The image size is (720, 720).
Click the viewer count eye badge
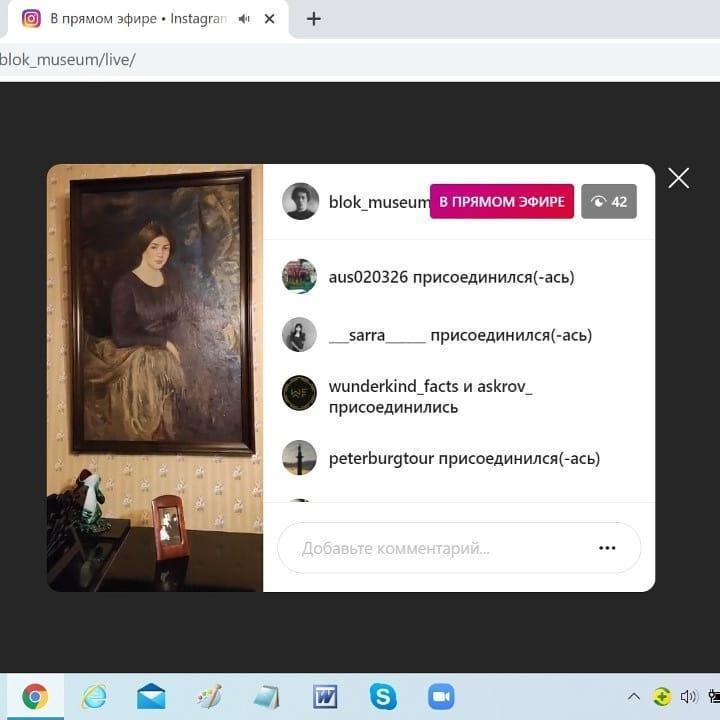(x=608, y=201)
